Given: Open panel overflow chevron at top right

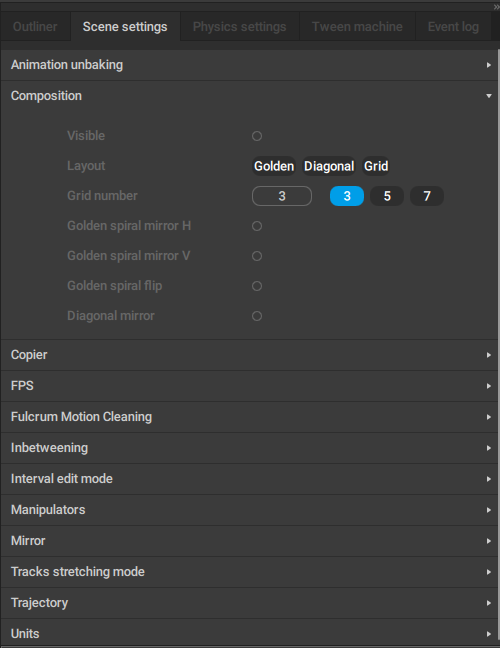Looking at the screenshot, I should (496, 7).
